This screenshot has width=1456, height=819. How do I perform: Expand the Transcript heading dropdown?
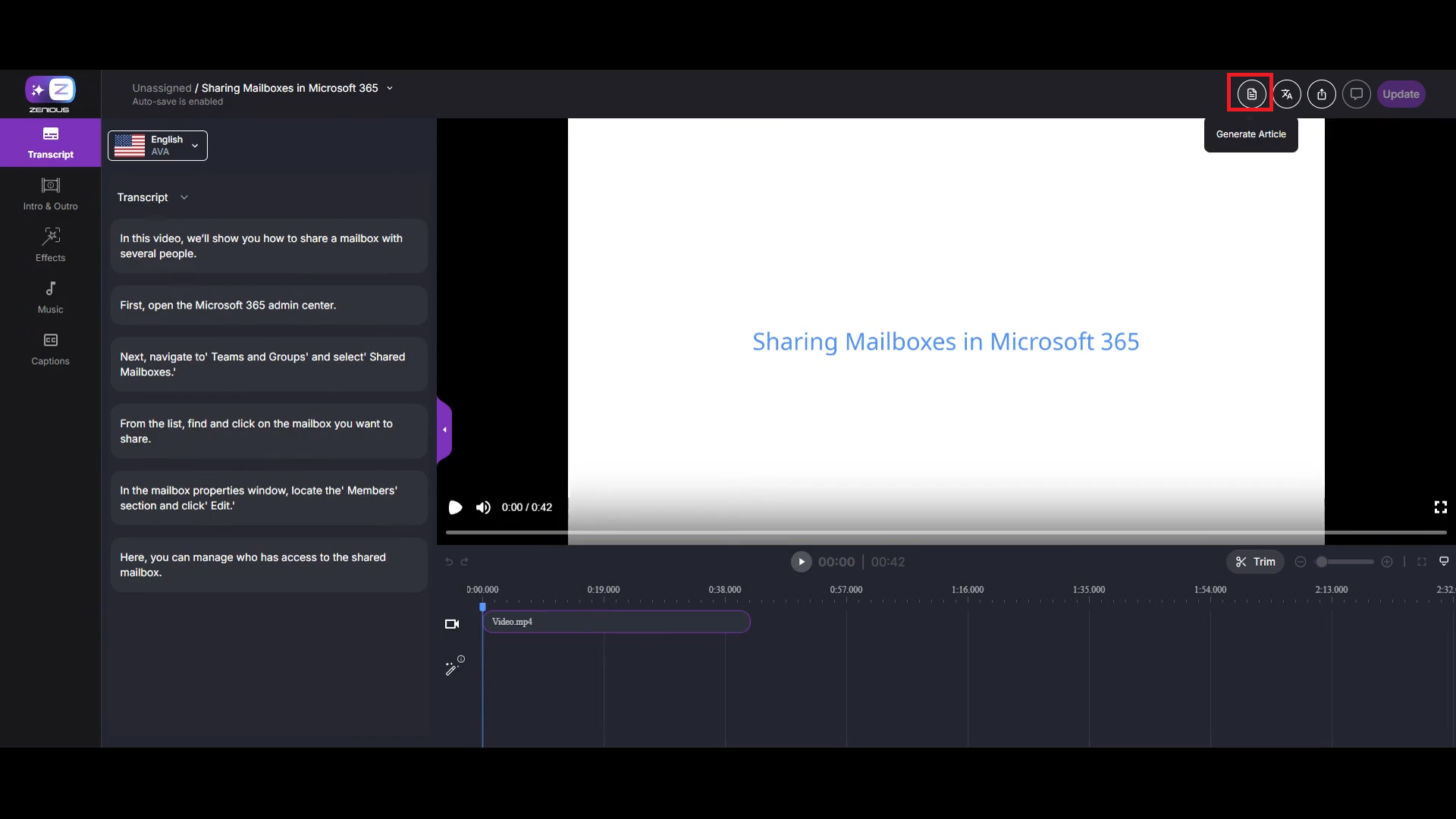click(184, 197)
